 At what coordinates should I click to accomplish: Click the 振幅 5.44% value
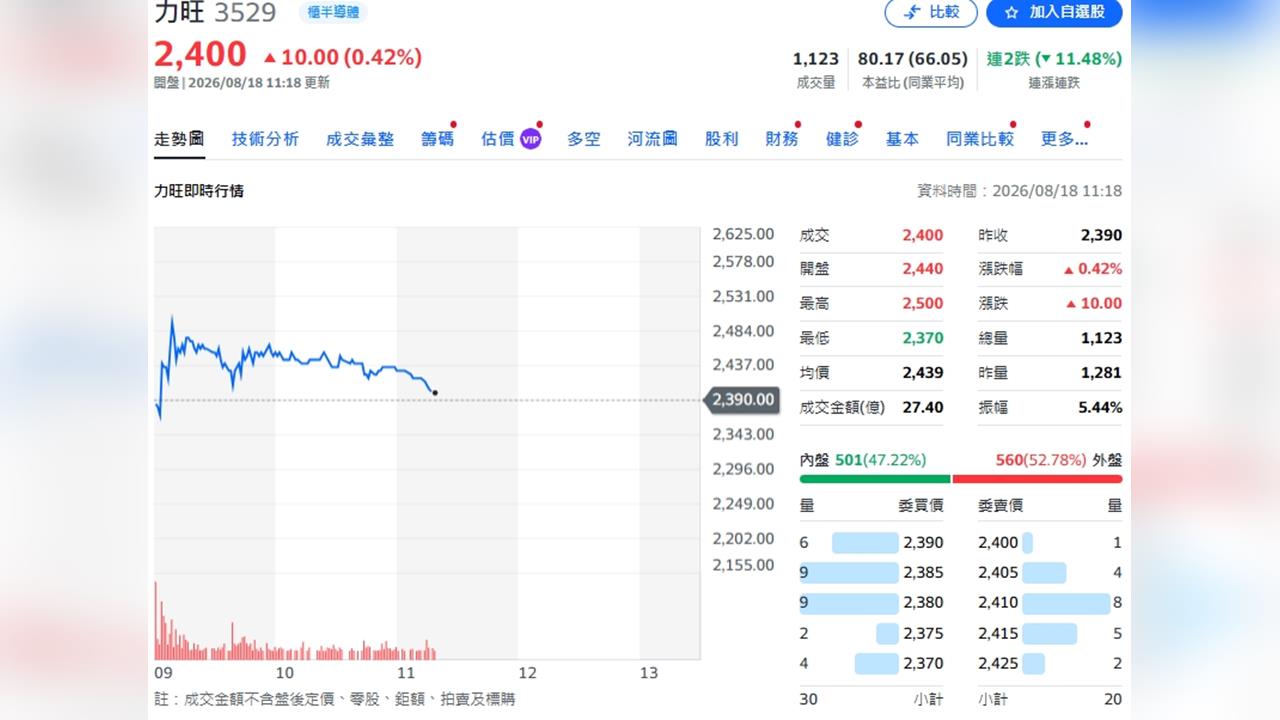click(x=1099, y=407)
